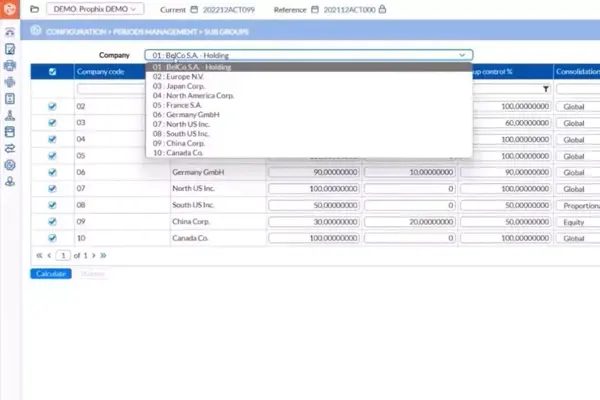Edit the 90,00000000 percentage for Germany GmbH

(314, 172)
